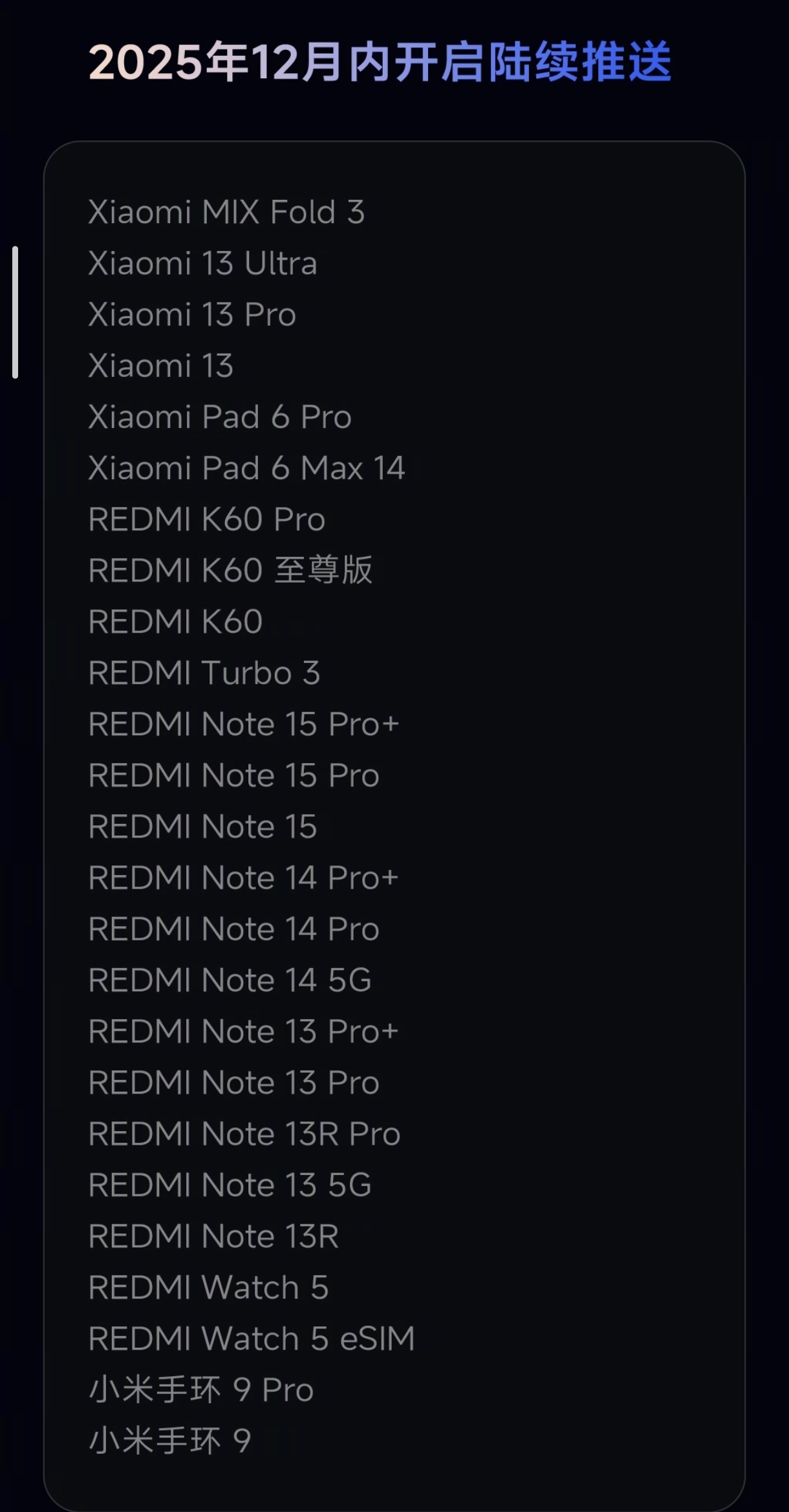Image resolution: width=789 pixels, height=1512 pixels.
Task: Select Xiaomi Pad 6 Pro entry
Action: (220, 416)
